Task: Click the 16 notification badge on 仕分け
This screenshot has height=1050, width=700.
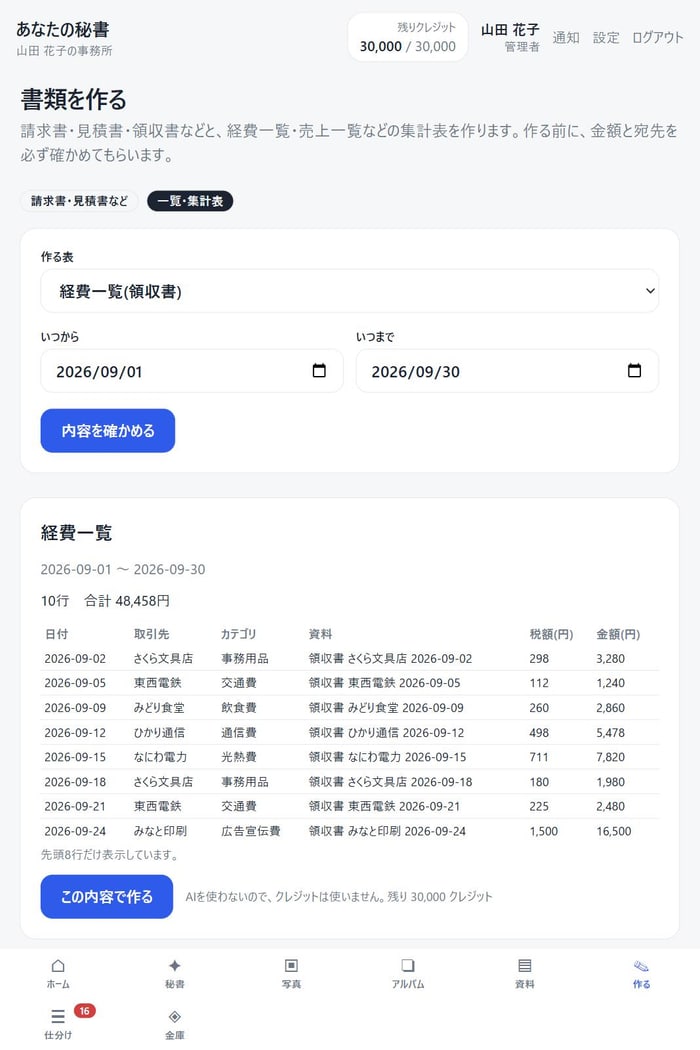Action: (84, 1010)
